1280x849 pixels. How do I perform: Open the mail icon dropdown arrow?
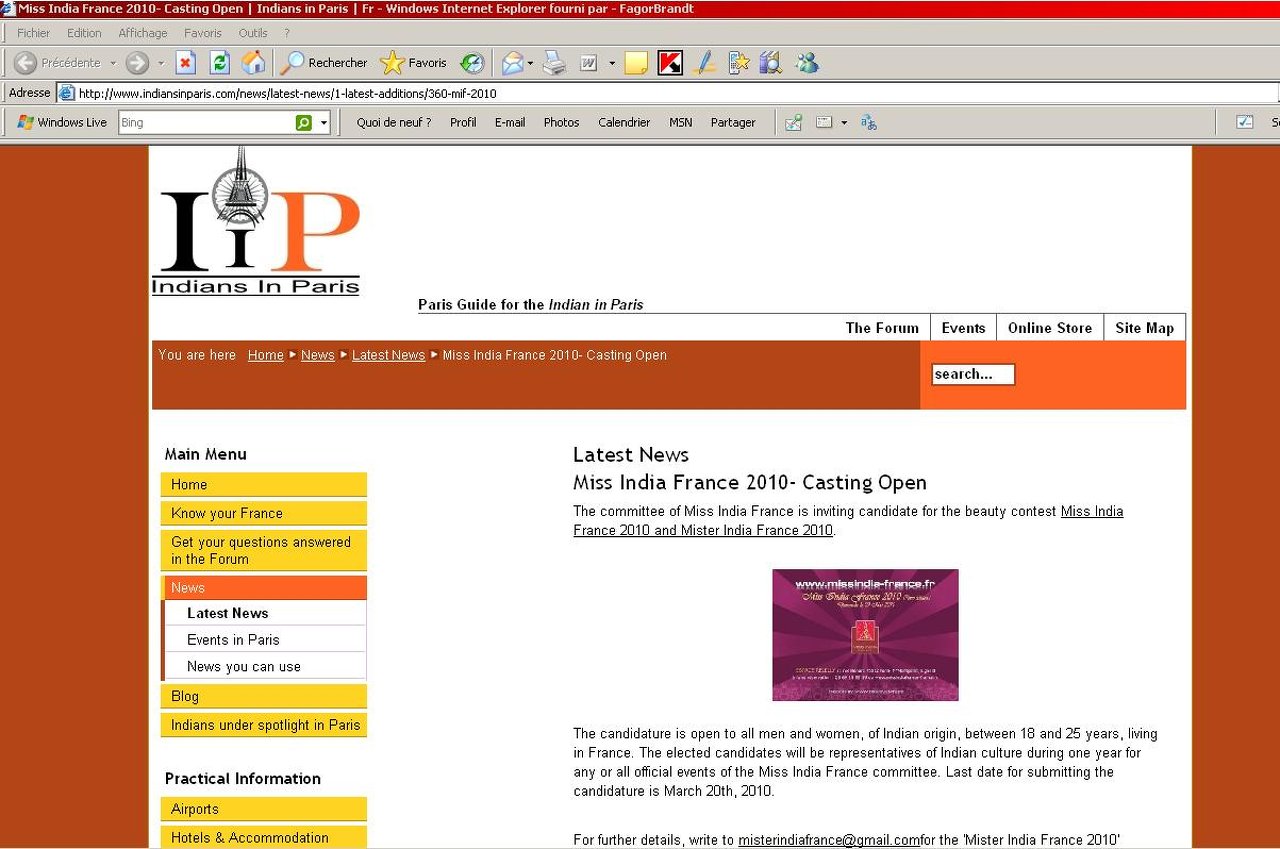[531, 63]
